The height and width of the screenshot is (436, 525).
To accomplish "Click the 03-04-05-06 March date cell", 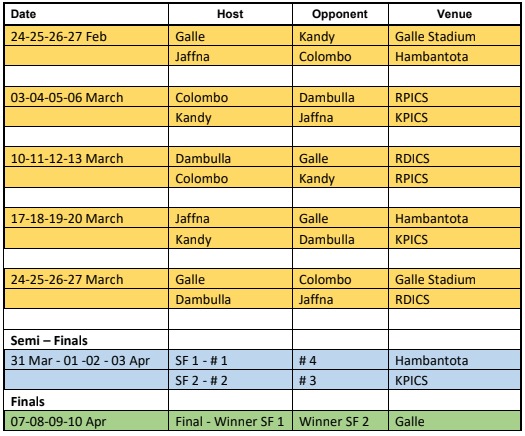I will click(86, 97).
